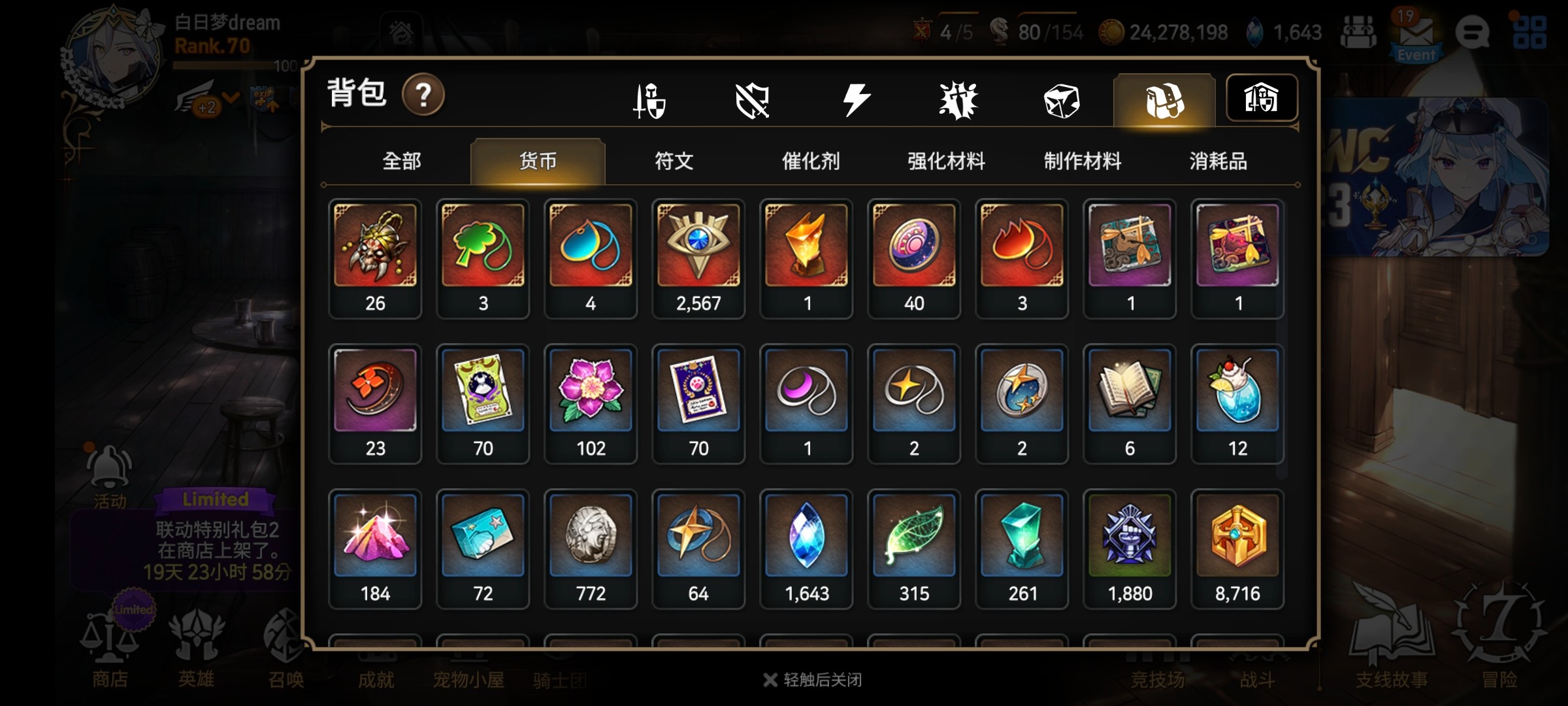Switch to the 制作材料 tab
Image resolution: width=1568 pixels, height=706 pixels.
click(x=1083, y=161)
